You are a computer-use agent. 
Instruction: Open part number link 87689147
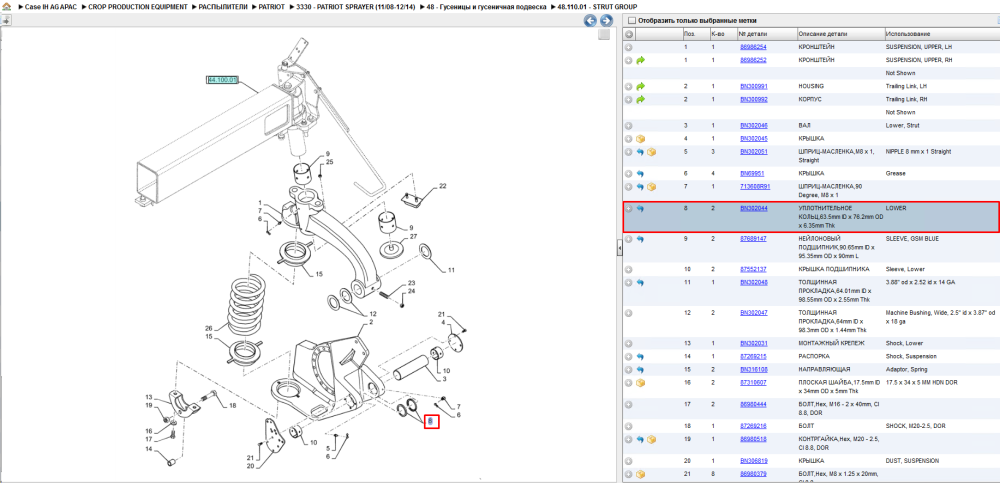tap(753, 239)
